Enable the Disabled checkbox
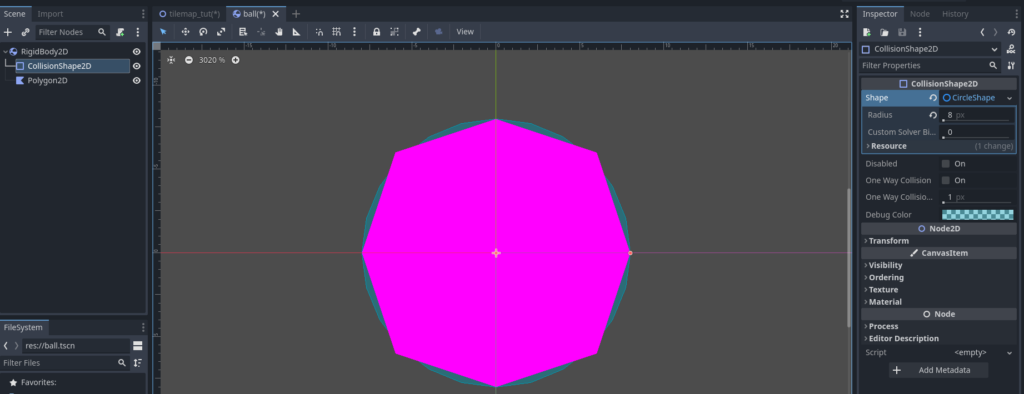 [x=946, y=164]
